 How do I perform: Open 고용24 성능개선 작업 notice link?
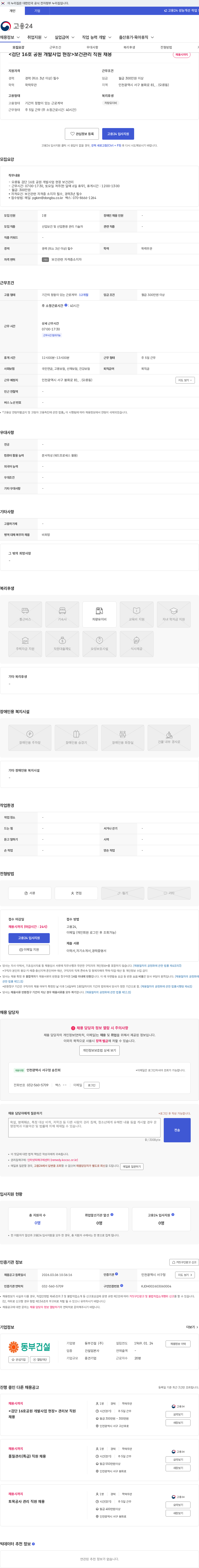click(181, 10)
